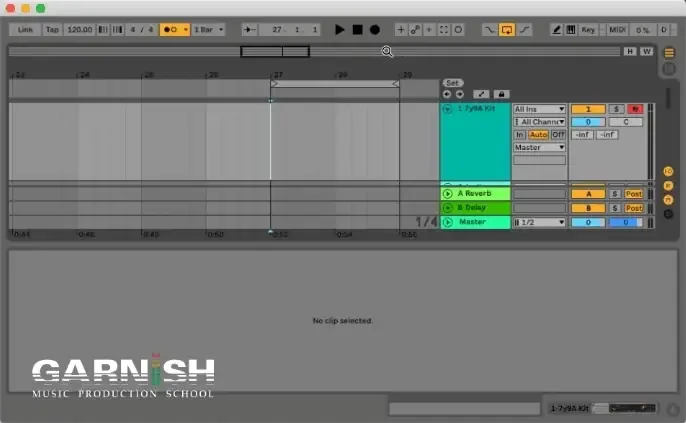Click the H optimize height button
Image resolution: width=686 pixels, height=423 pixels.
tap(630, 52)
